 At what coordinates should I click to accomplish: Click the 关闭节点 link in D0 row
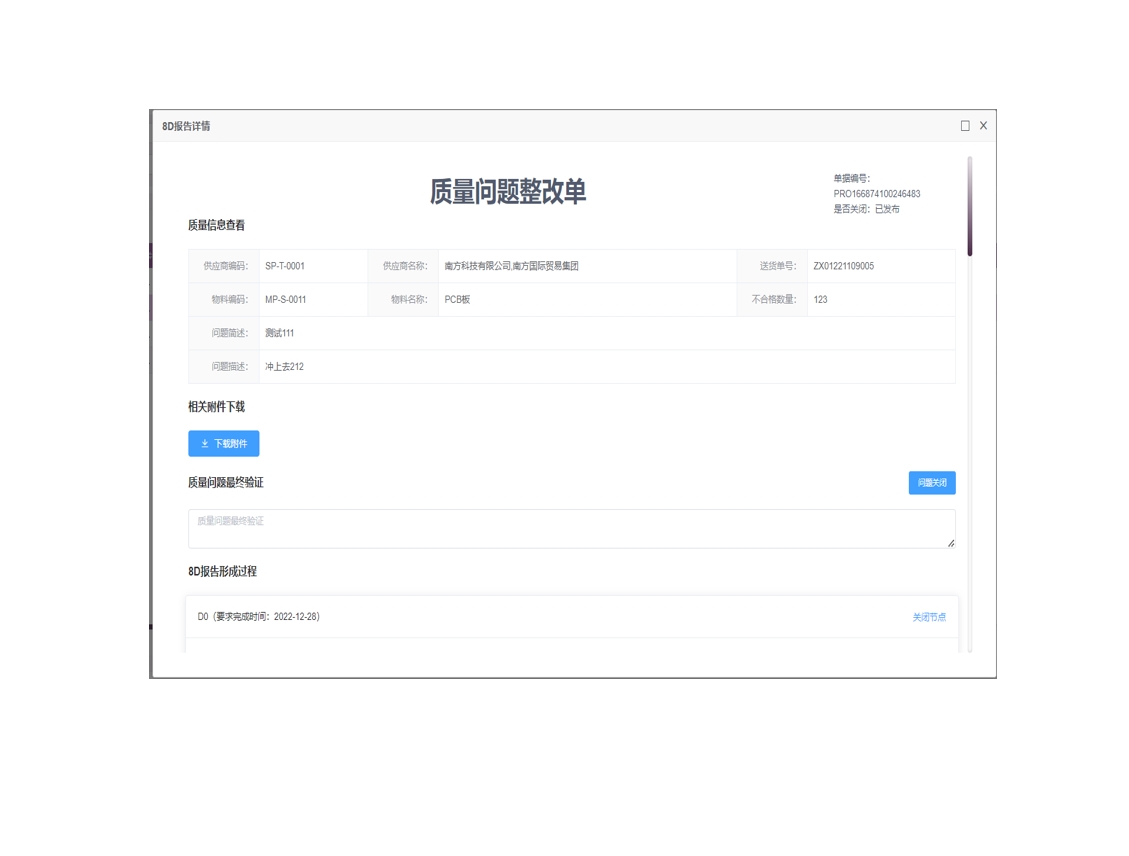click(929, 617)
